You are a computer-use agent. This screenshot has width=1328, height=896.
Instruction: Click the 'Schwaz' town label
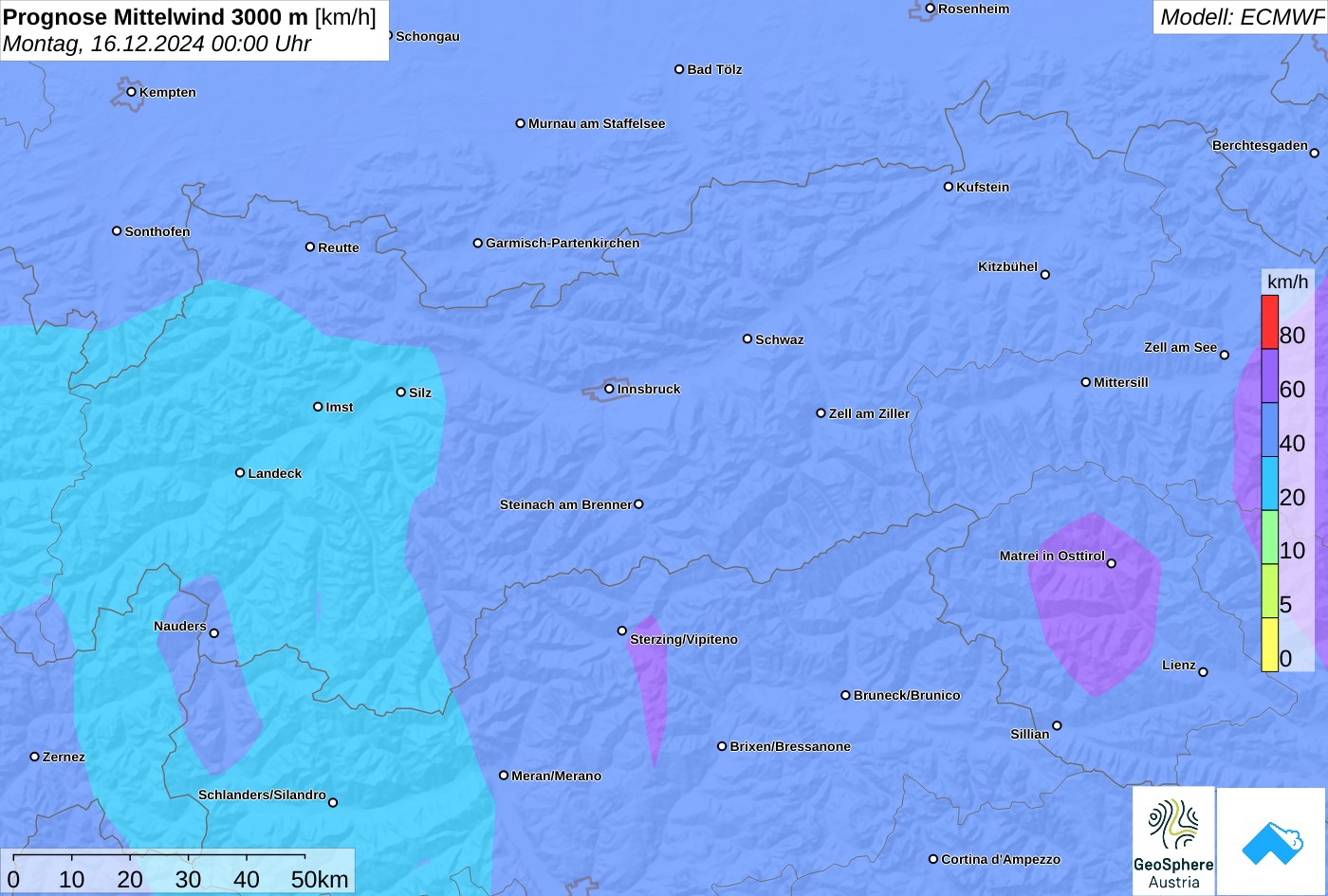(780, 339)
